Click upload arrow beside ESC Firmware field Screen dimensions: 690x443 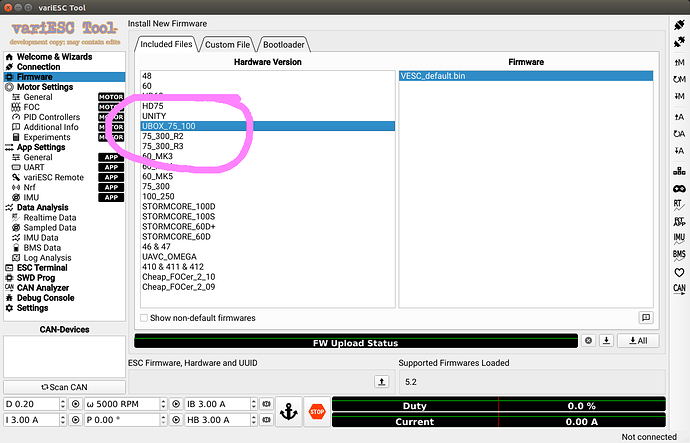point(382,381)
